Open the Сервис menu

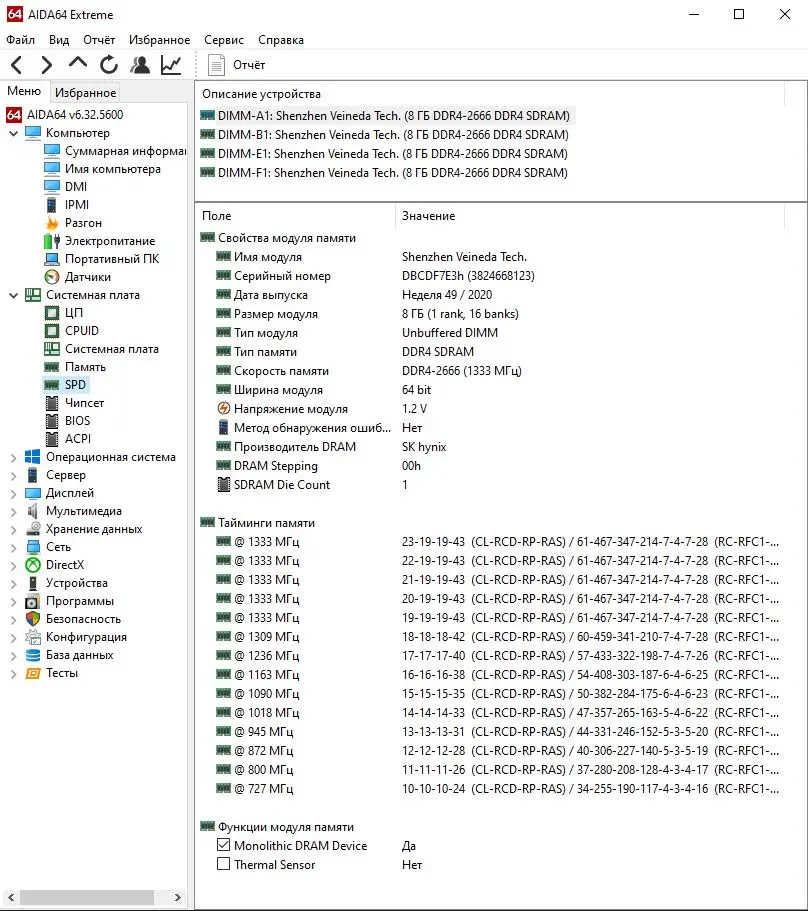224,40
